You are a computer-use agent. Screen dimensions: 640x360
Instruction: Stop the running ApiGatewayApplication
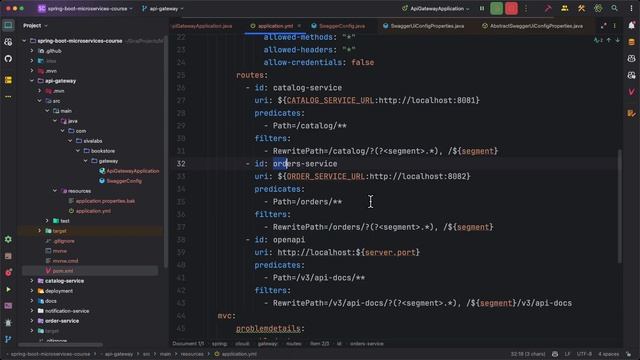[511, 9]
